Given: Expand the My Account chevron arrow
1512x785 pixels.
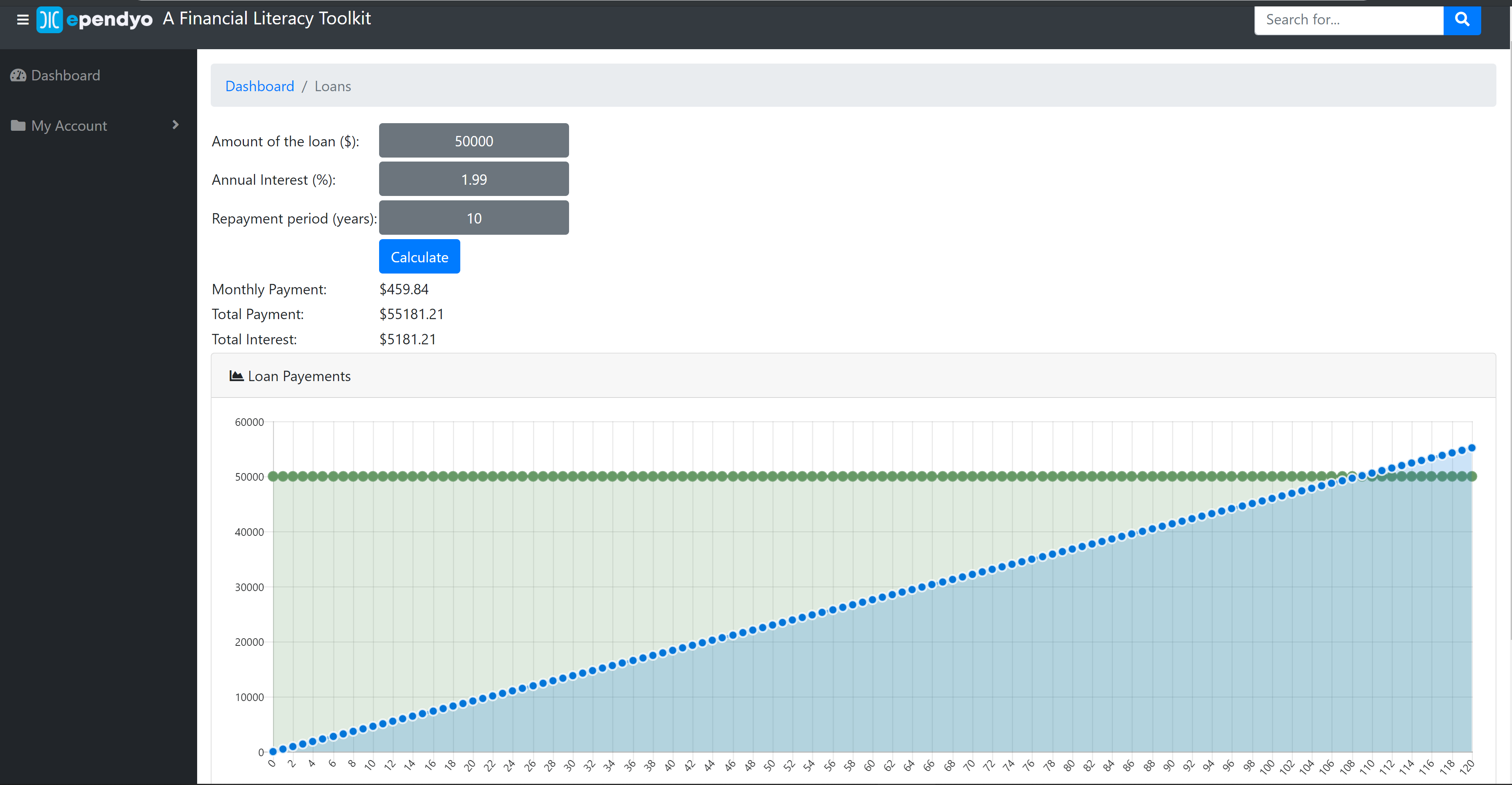Looking at the screenshot, I should (x=175, y=125).
